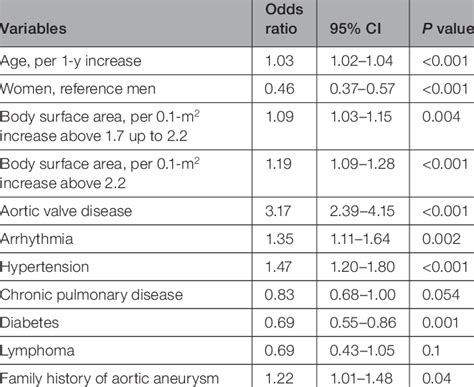The height and width of the screenshot is (387, 474).
Task: Click the Diabetes row label
Action: 29,323
